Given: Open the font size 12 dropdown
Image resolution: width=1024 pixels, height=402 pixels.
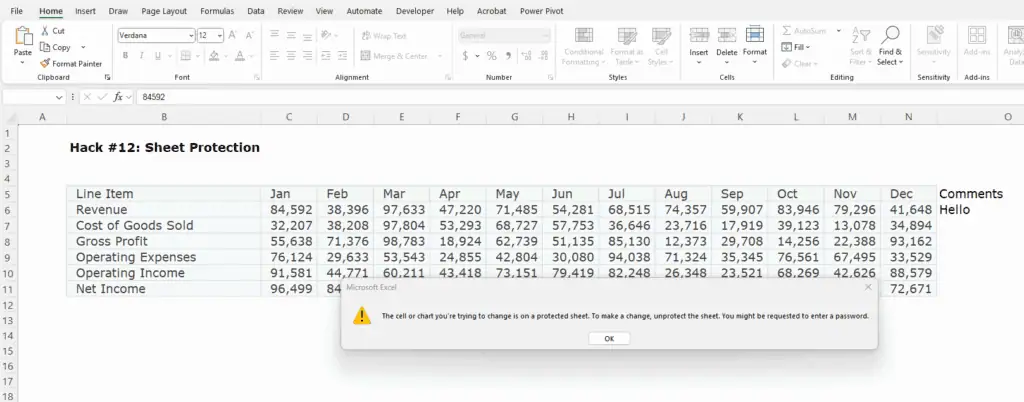Looking at the screenshot, I should 219,36.
